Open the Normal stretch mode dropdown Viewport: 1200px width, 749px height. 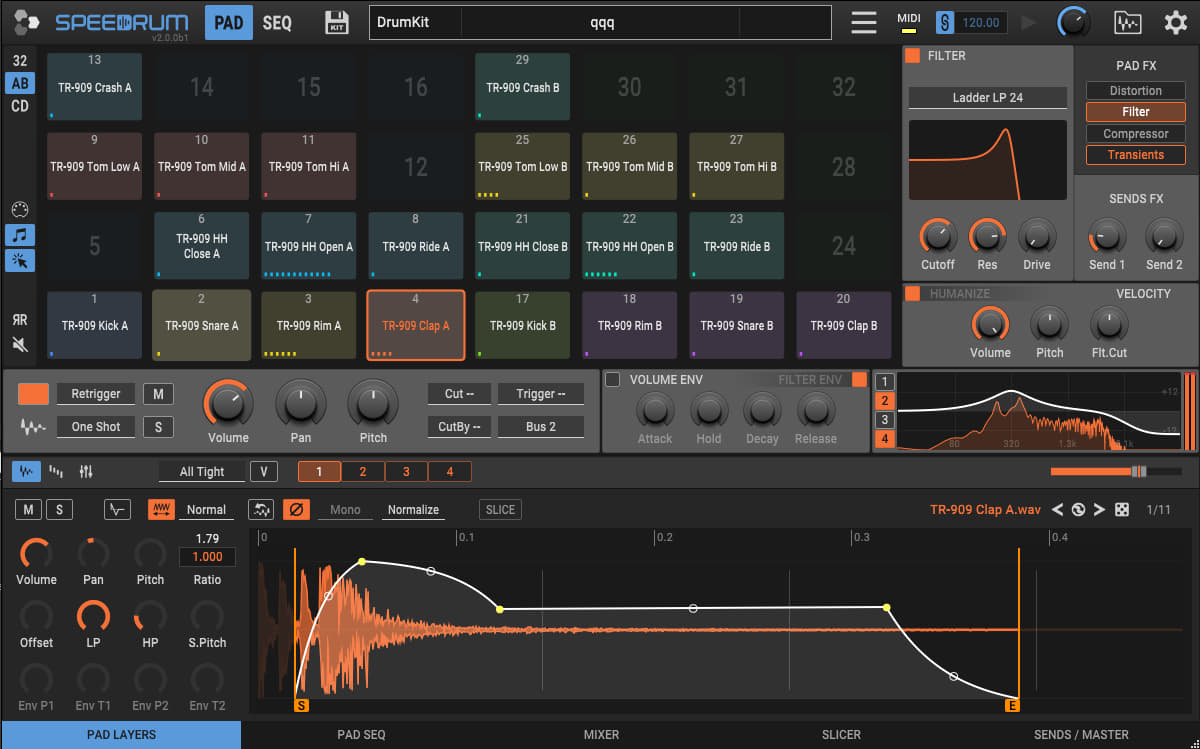click(x=206, y=510)
